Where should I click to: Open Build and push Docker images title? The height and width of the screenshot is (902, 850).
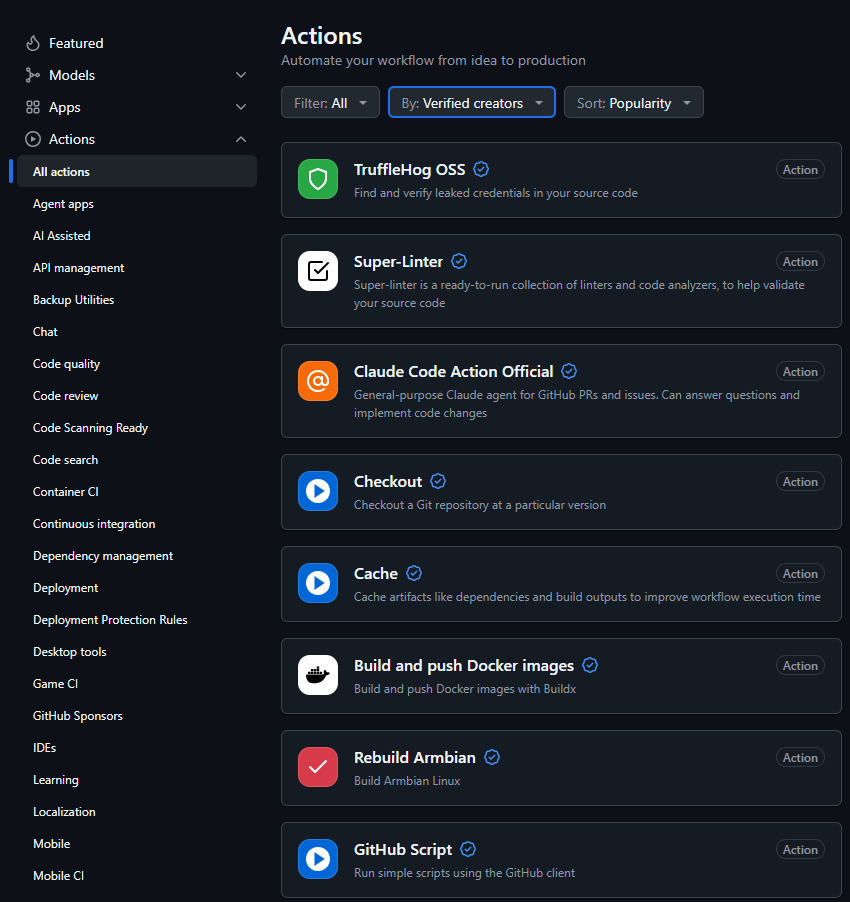tap(464, 666)
